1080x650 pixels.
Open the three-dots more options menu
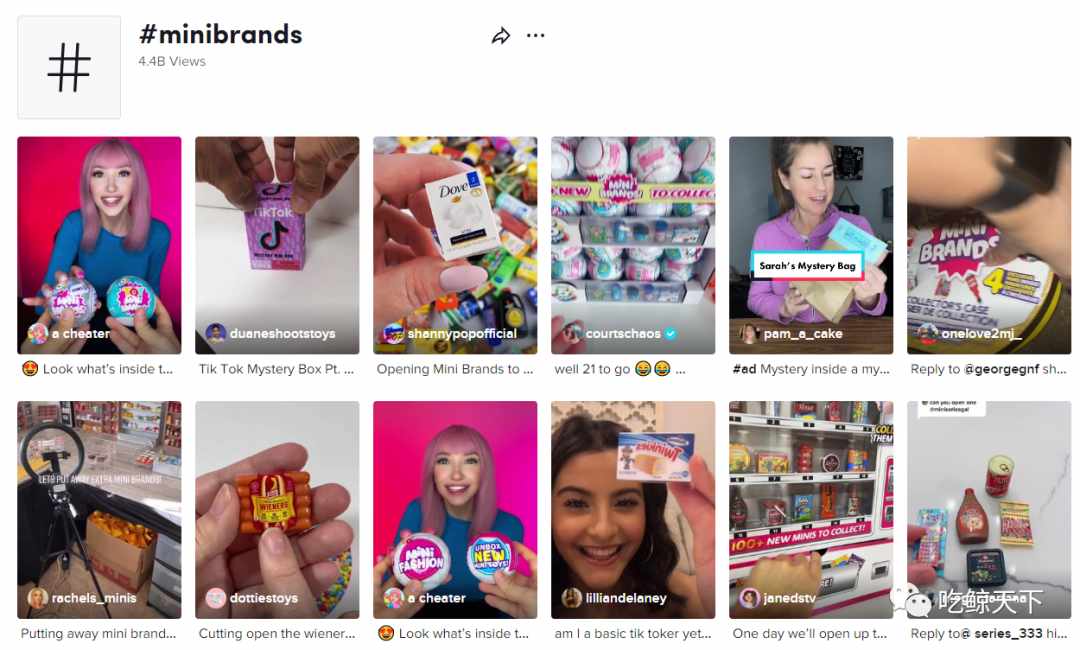tap(535, 35)
